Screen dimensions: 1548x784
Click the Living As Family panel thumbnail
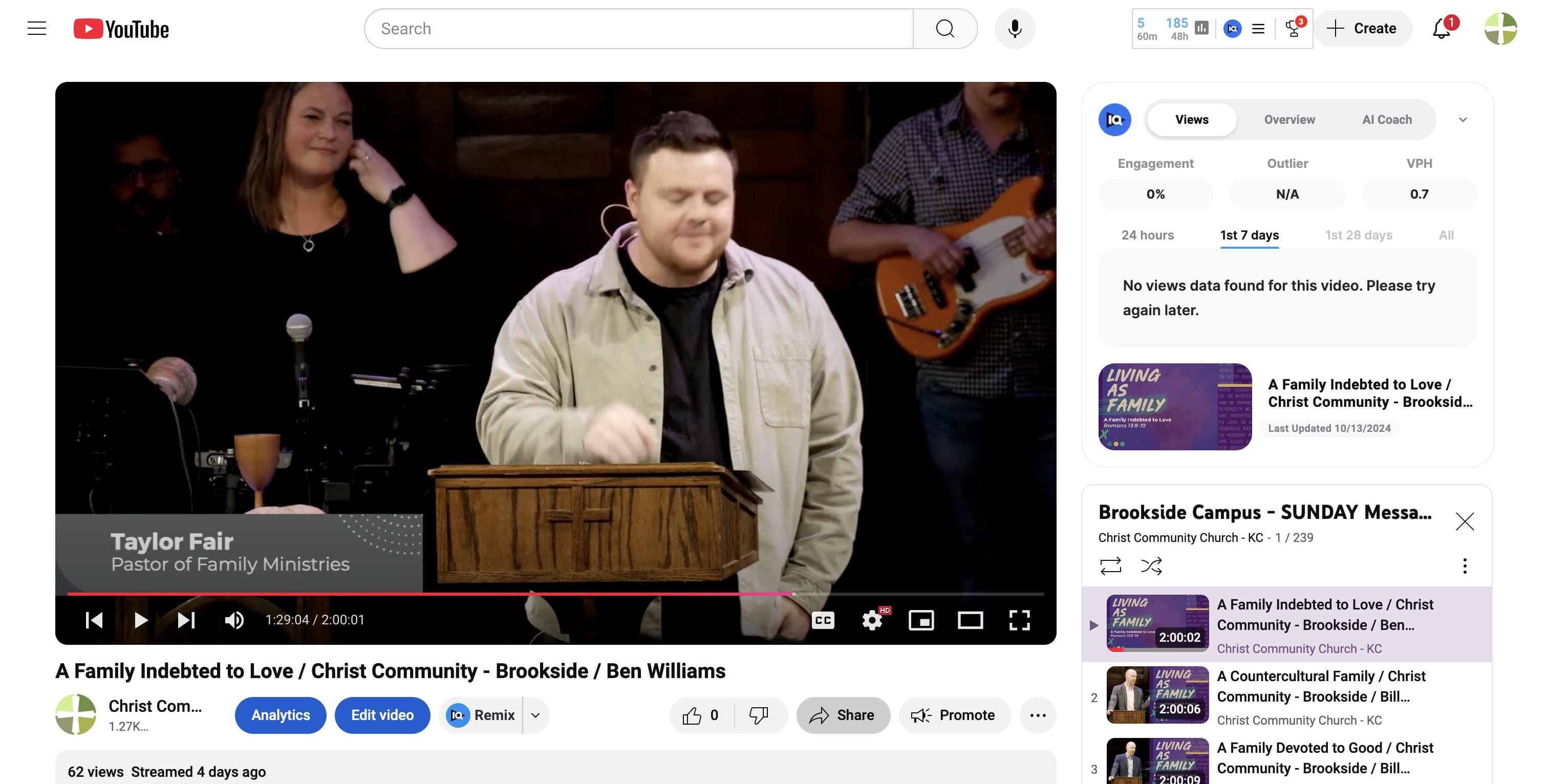pos(1175,407)
